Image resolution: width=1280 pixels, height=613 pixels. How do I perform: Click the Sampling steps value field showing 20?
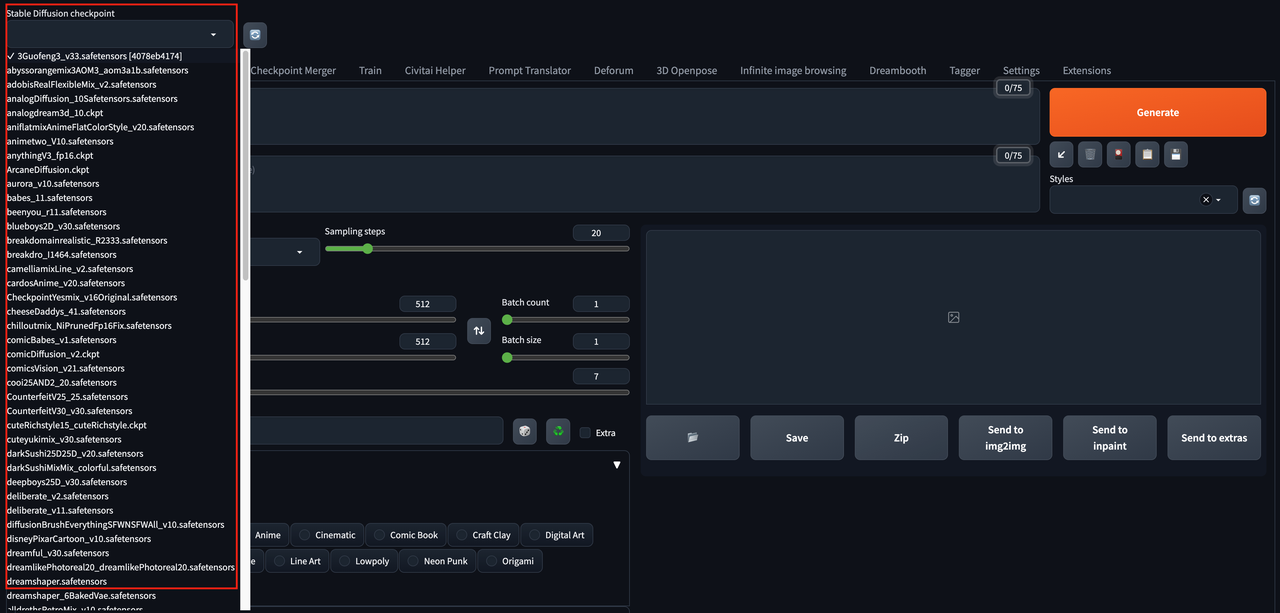601,233
